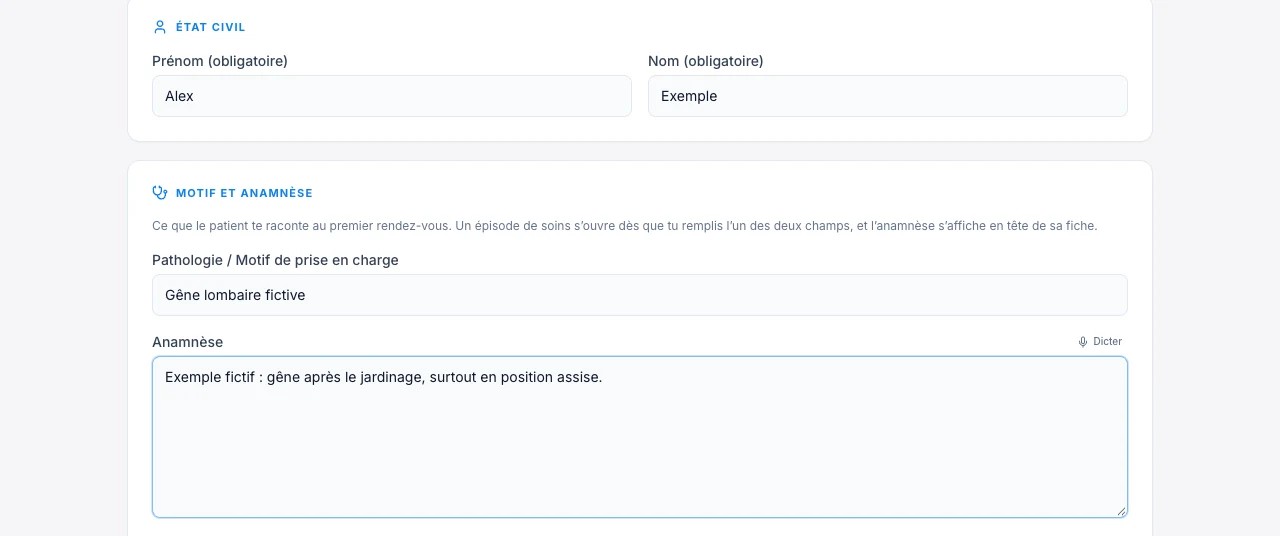1280x536 pixels.
Task: Click the Nom (obligatoire) label
Action: click(706, 61)
